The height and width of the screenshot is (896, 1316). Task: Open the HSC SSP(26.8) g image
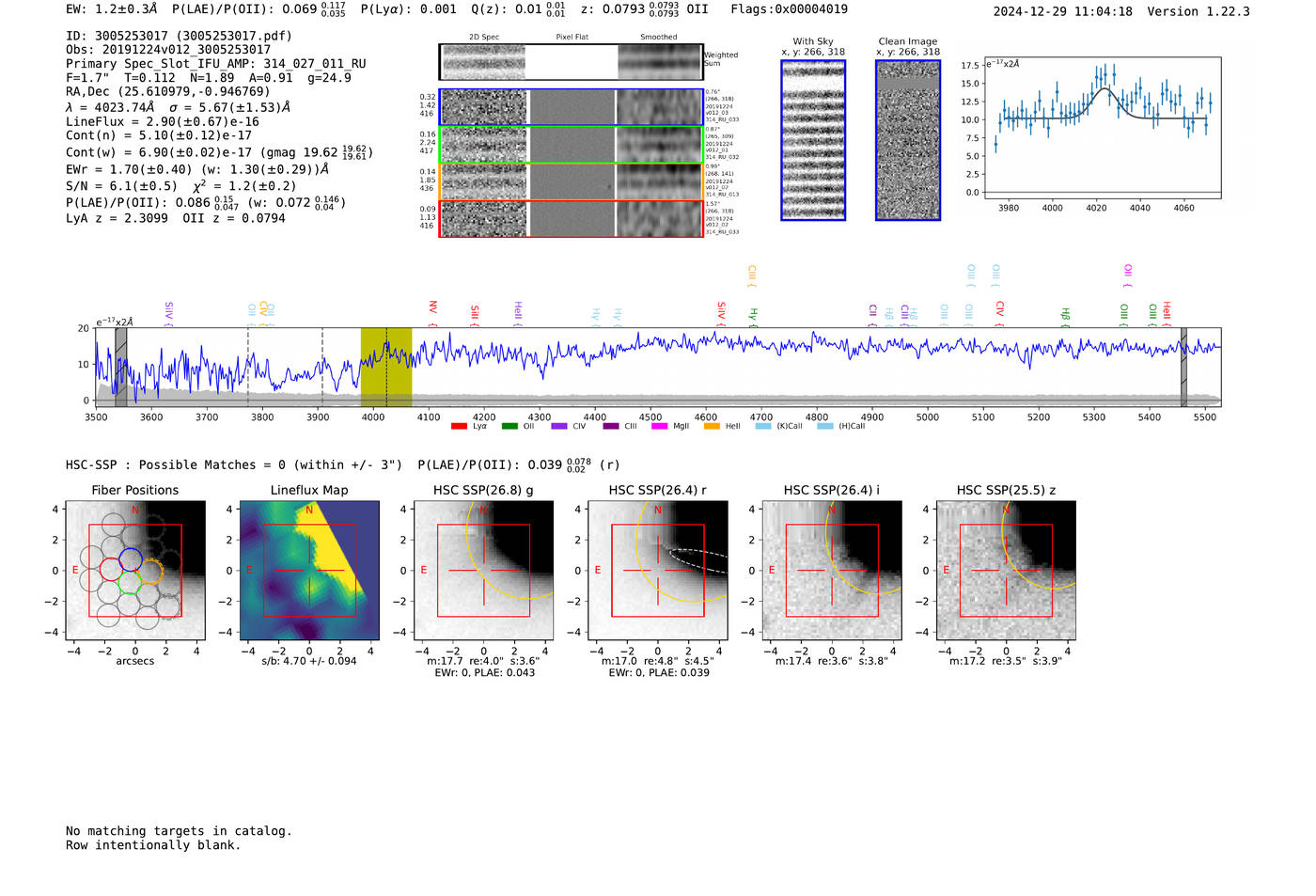click(x=483, y=571)
